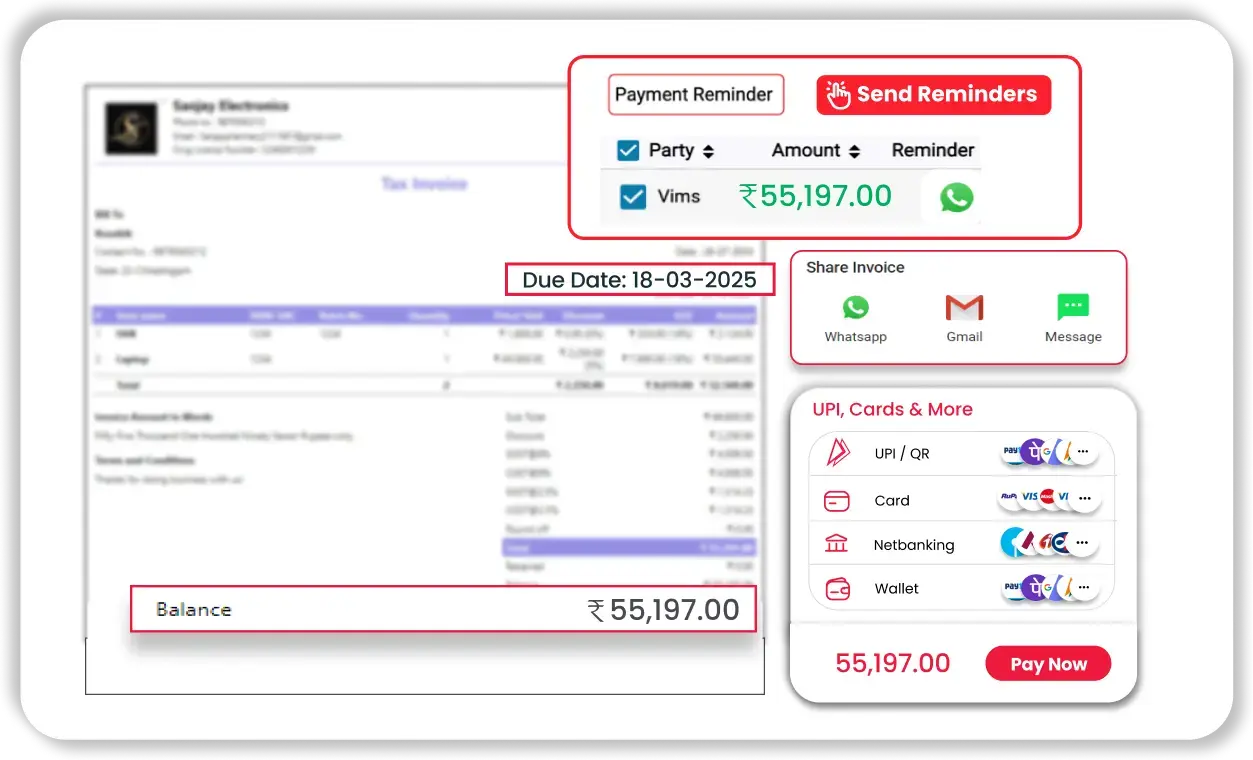Click the Wallet payment icon
Screen dimensions: 1253x760
point(837,588)
